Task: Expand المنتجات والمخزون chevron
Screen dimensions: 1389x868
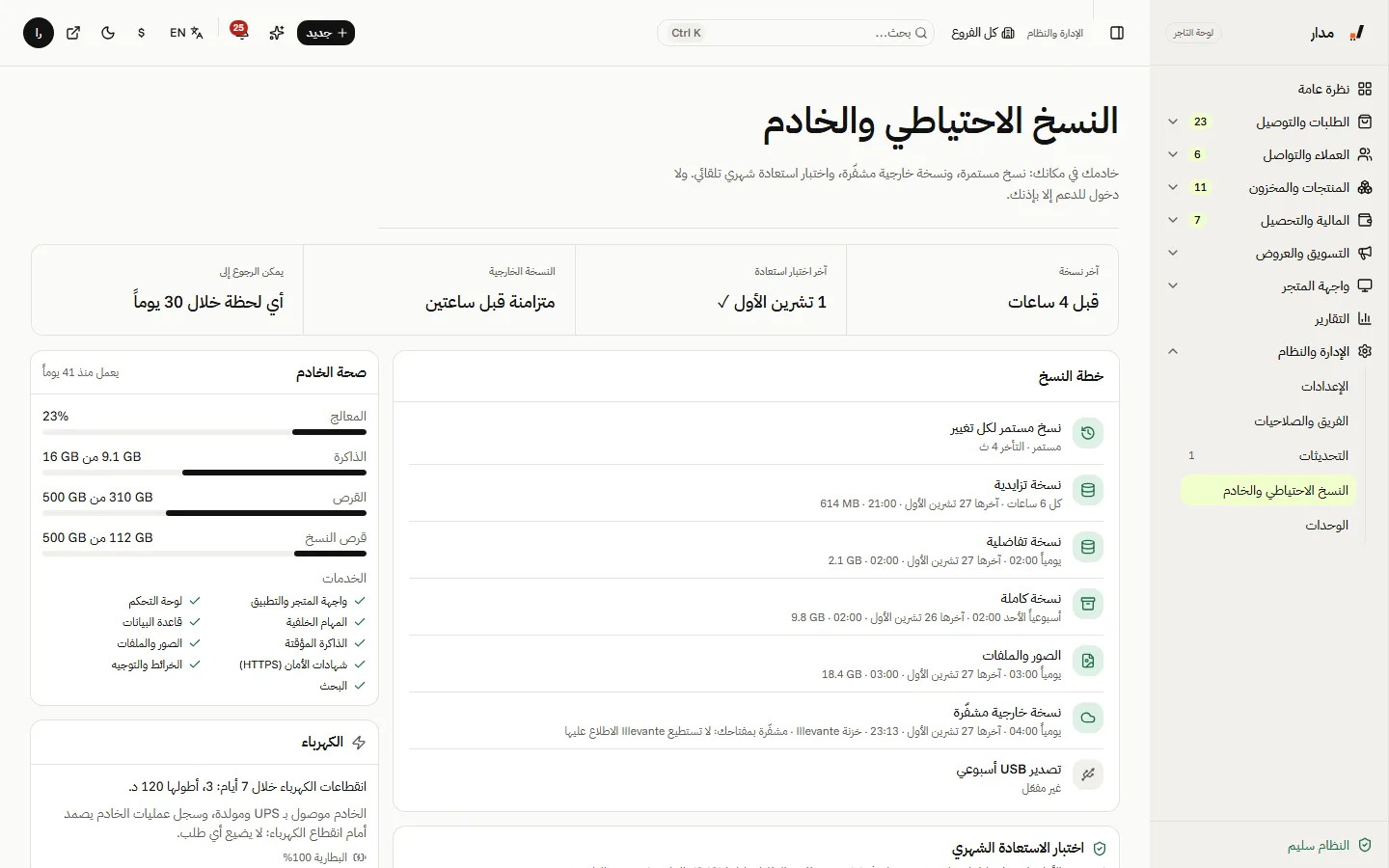Action: click(1173, 187)
